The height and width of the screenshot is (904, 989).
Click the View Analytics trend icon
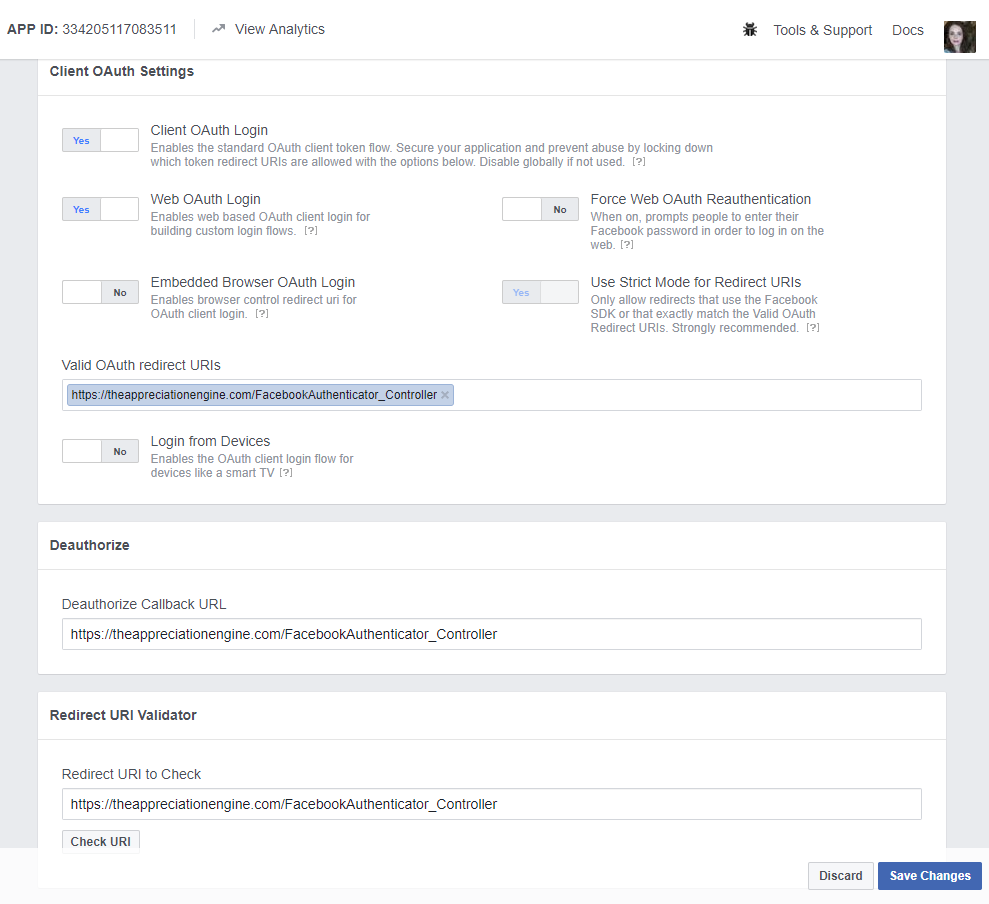[218, 29]
